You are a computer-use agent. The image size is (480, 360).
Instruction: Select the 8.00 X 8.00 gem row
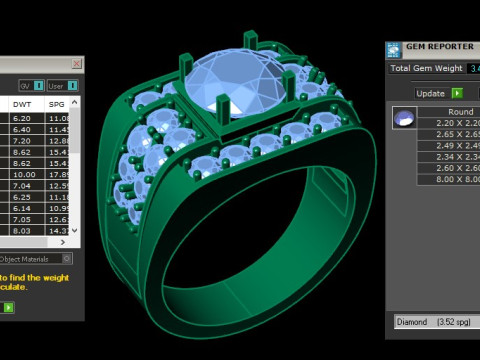point(449,179)
